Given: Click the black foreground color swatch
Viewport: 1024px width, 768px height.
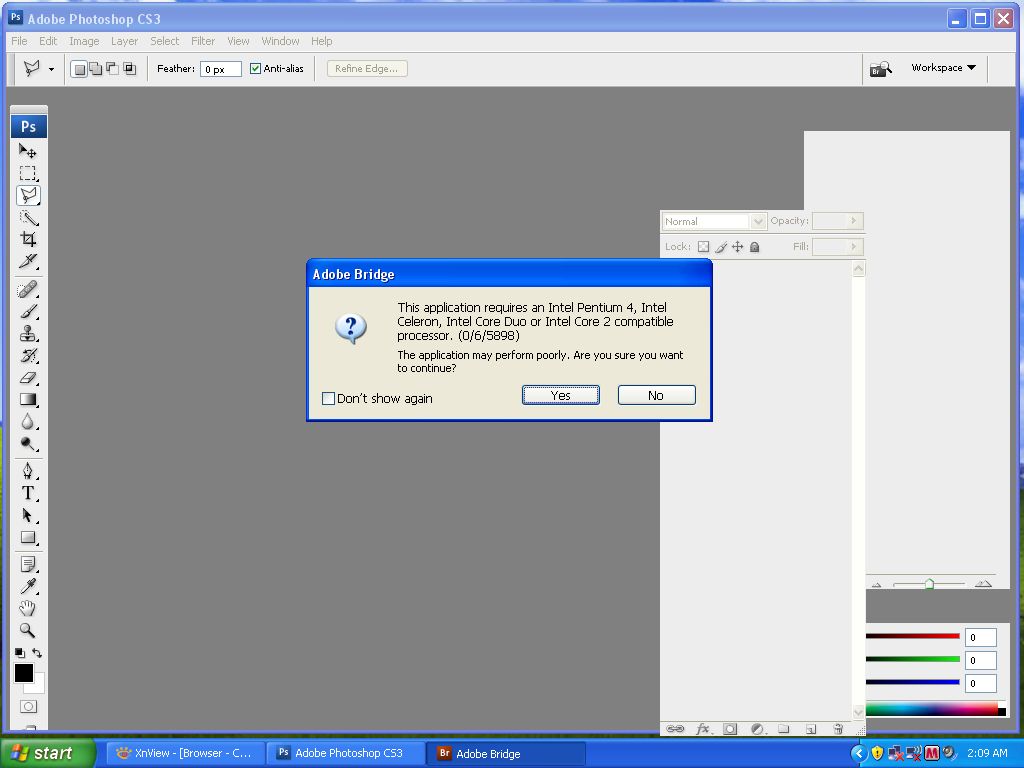Looking at the screenshot, I should 24,673.
